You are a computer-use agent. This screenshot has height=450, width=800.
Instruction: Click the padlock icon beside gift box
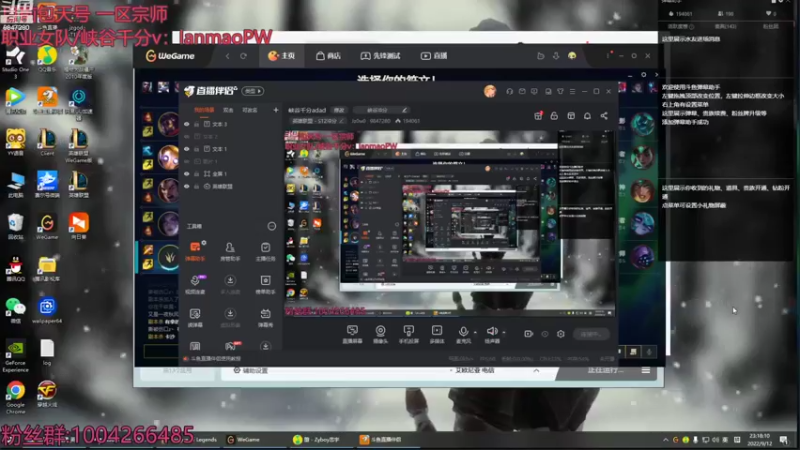pos(554,116)
